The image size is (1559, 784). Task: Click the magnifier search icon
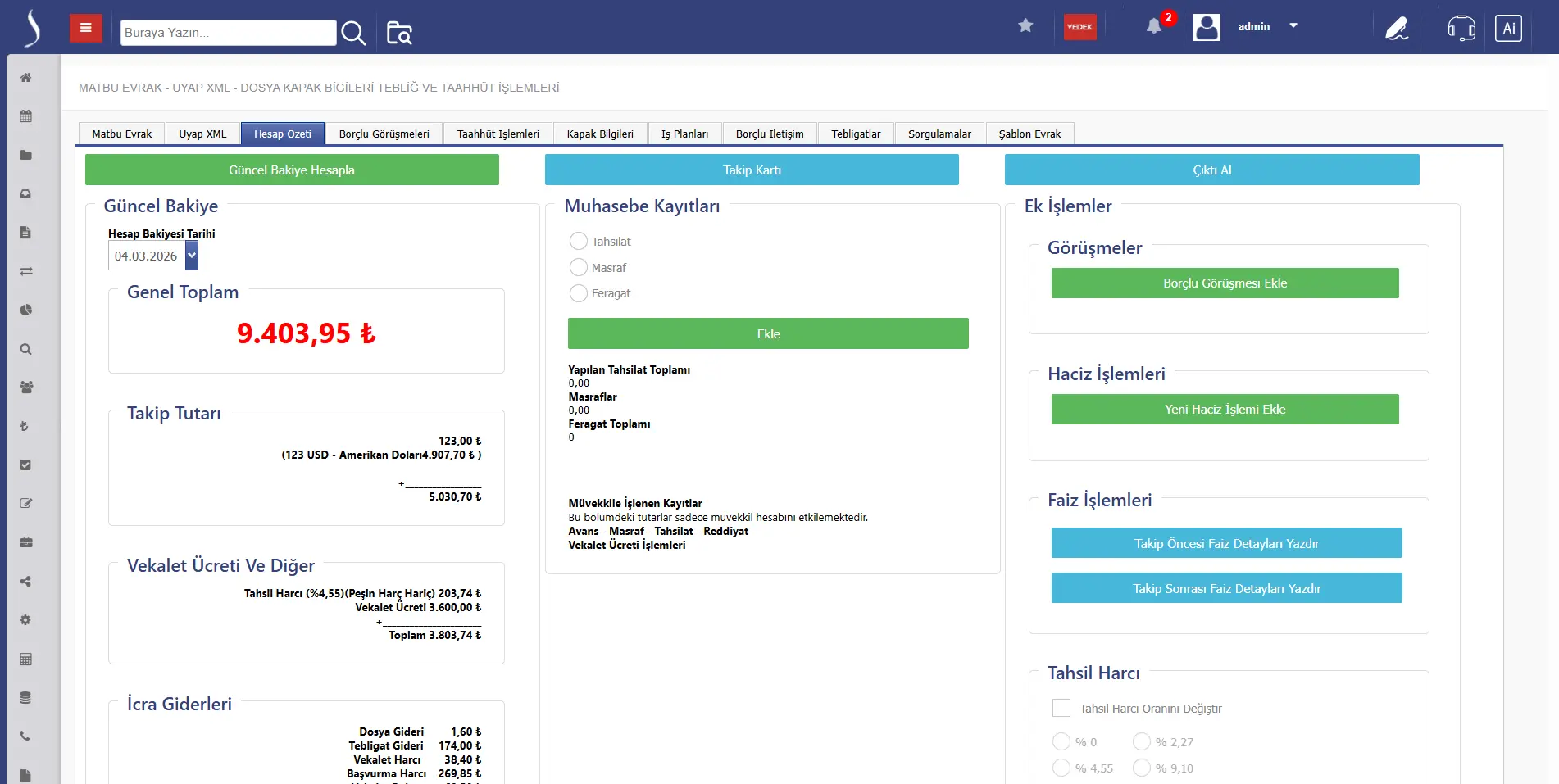pyautogui.click(x=353, y=33)
